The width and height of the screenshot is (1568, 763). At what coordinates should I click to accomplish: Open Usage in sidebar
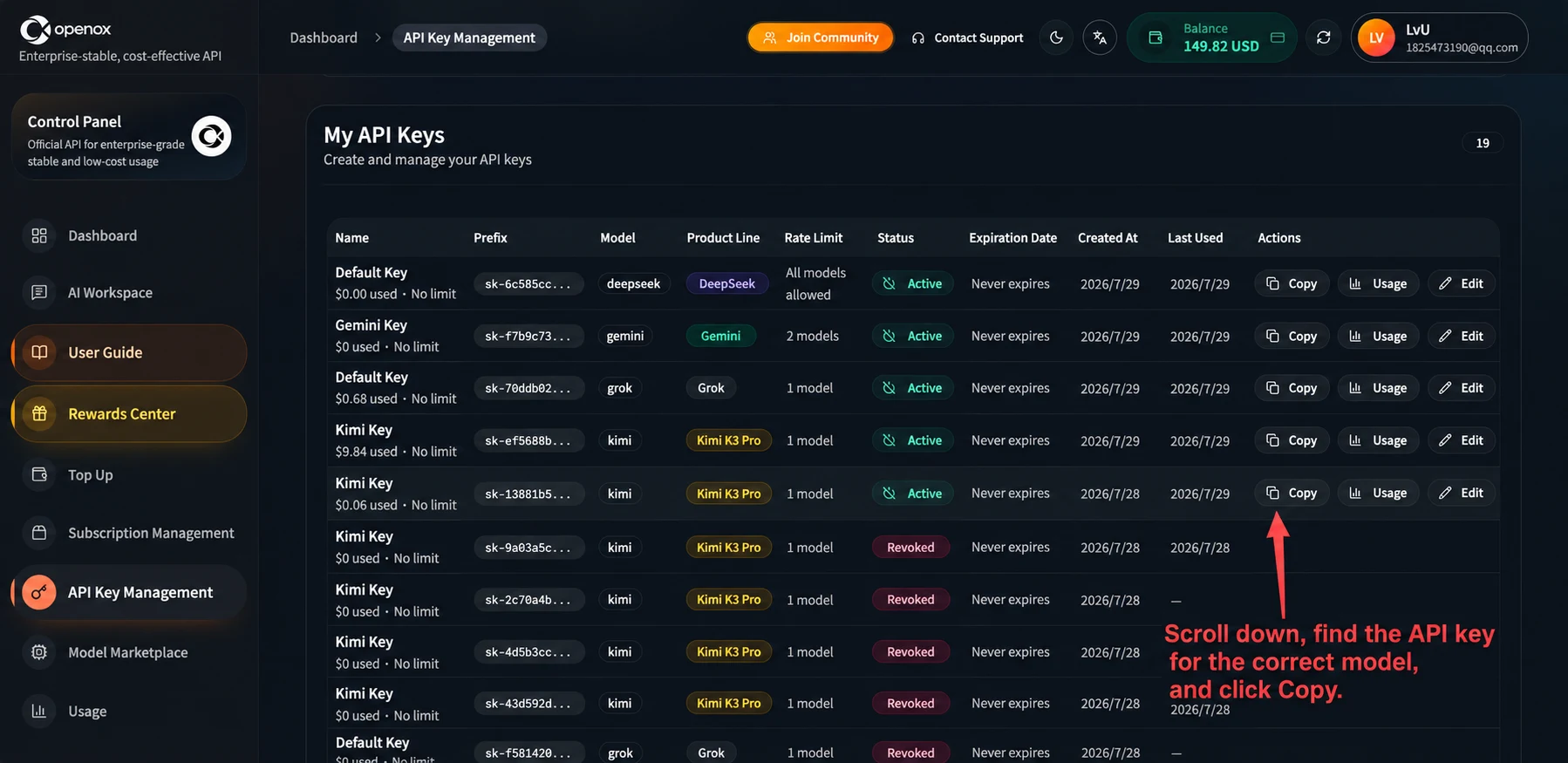(129, 712)
